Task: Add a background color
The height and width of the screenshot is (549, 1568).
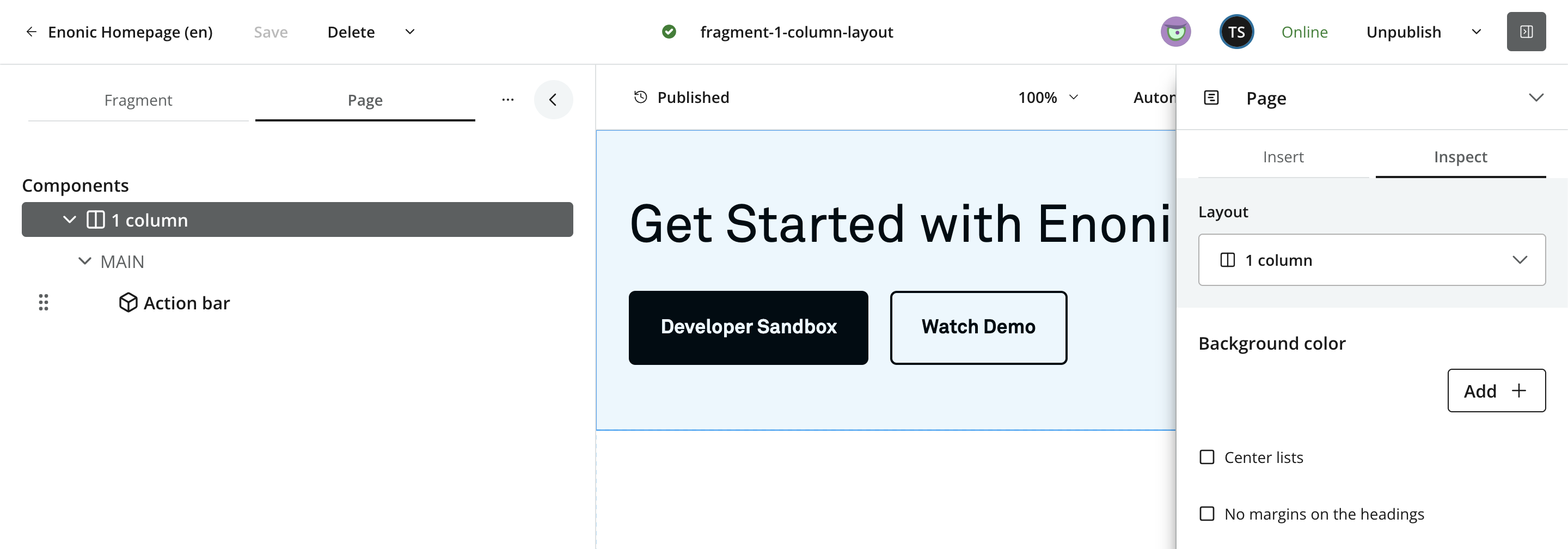Action: 1496,391
